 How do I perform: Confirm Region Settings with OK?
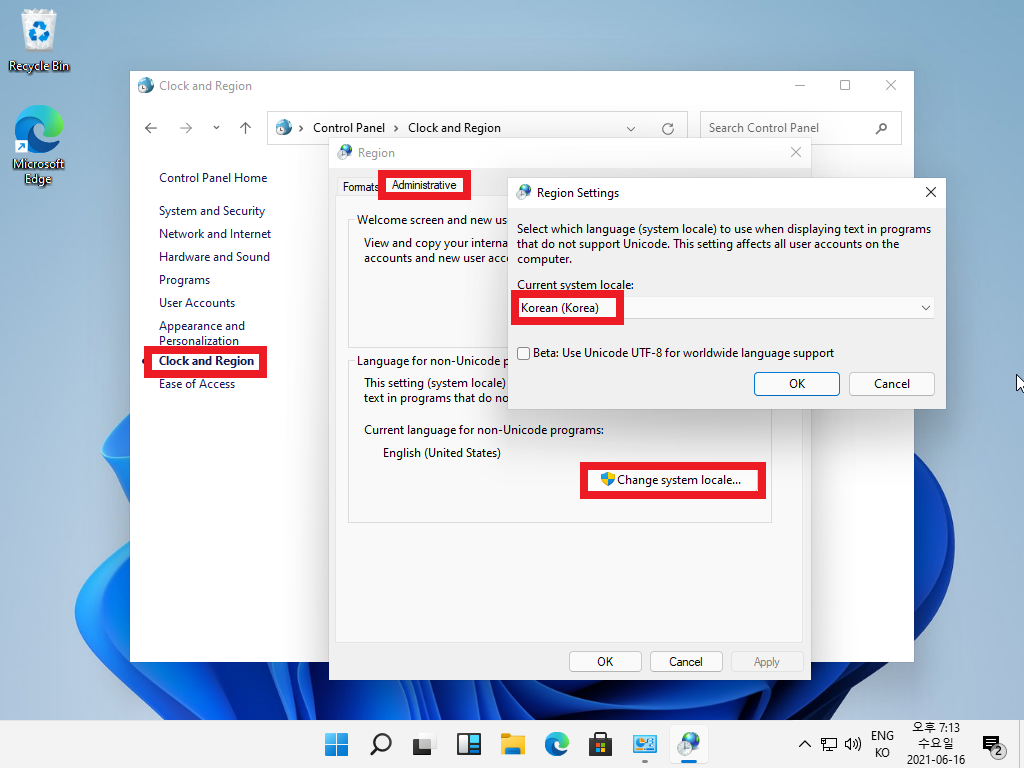pos(797,384)
